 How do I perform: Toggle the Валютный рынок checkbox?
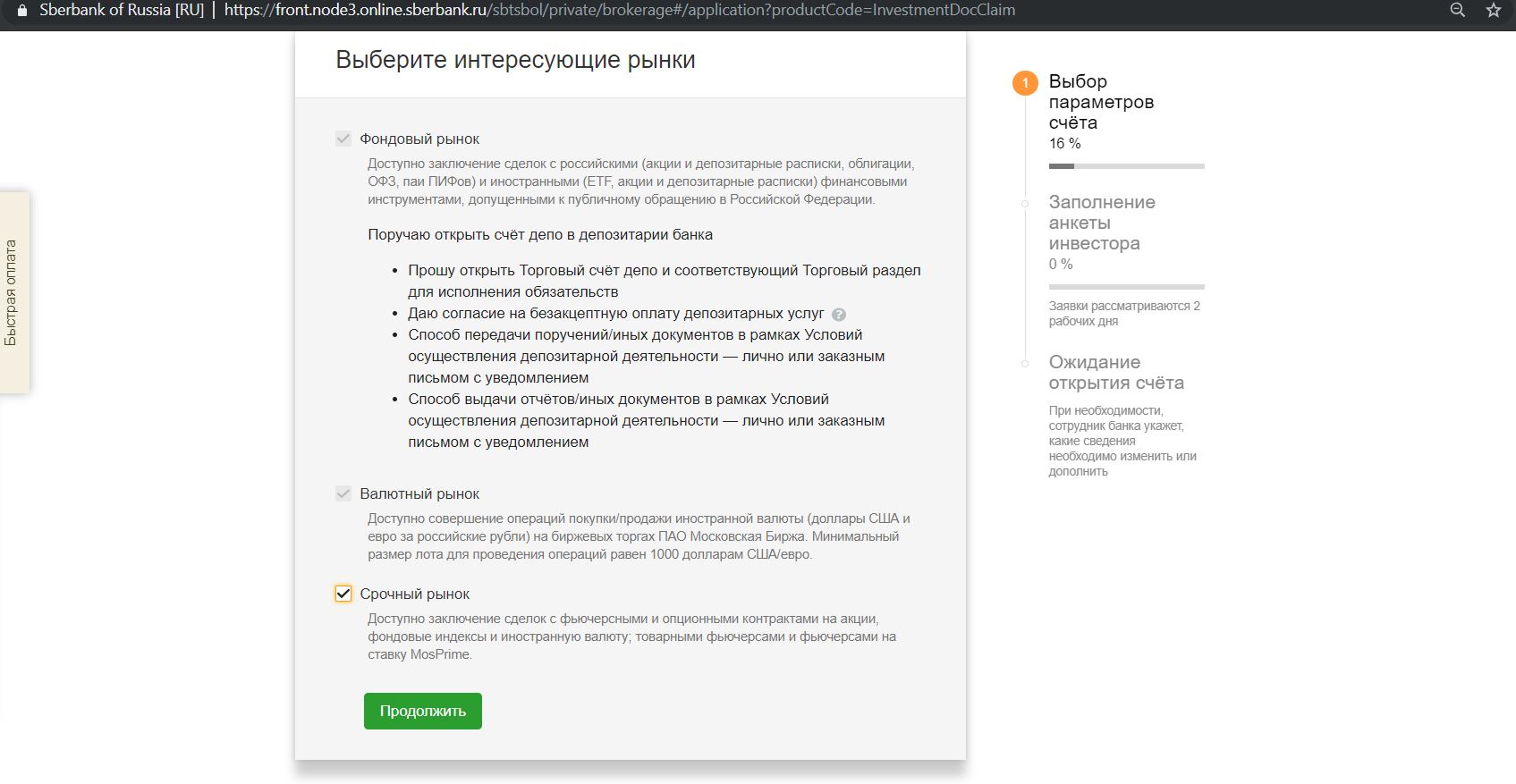point(343,493)
